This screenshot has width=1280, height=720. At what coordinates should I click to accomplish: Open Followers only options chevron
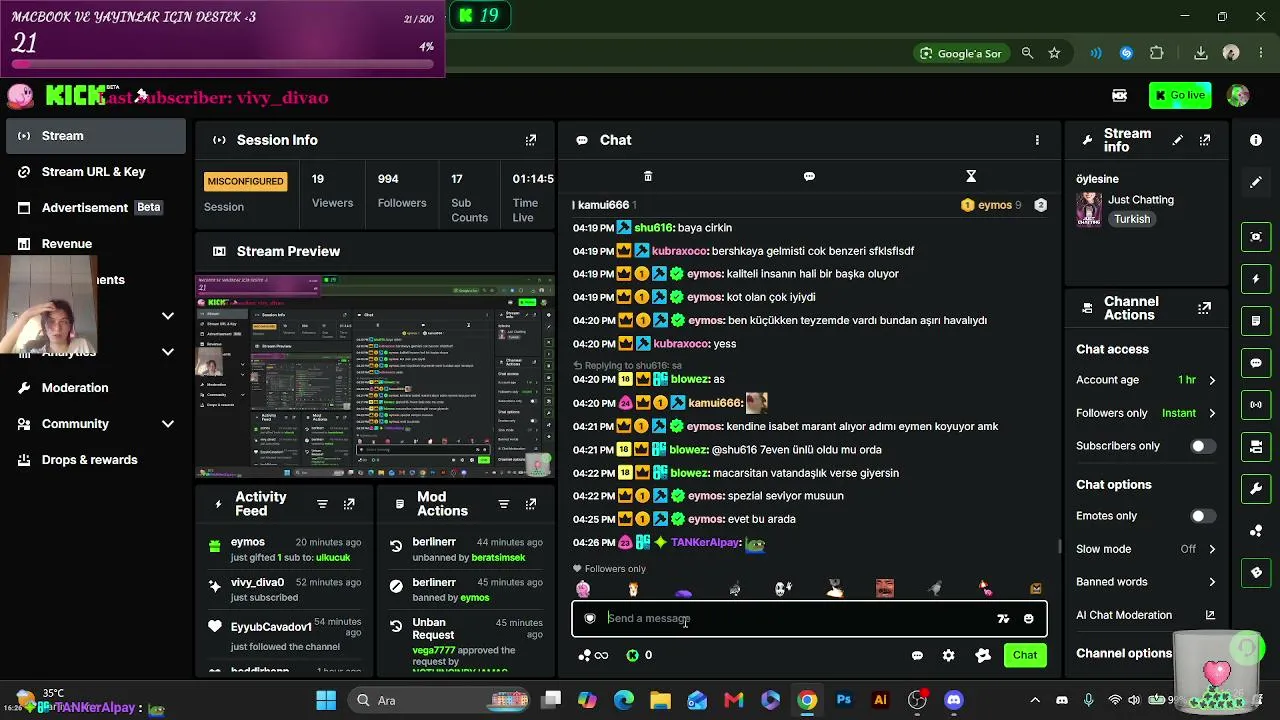[1212, 413]
